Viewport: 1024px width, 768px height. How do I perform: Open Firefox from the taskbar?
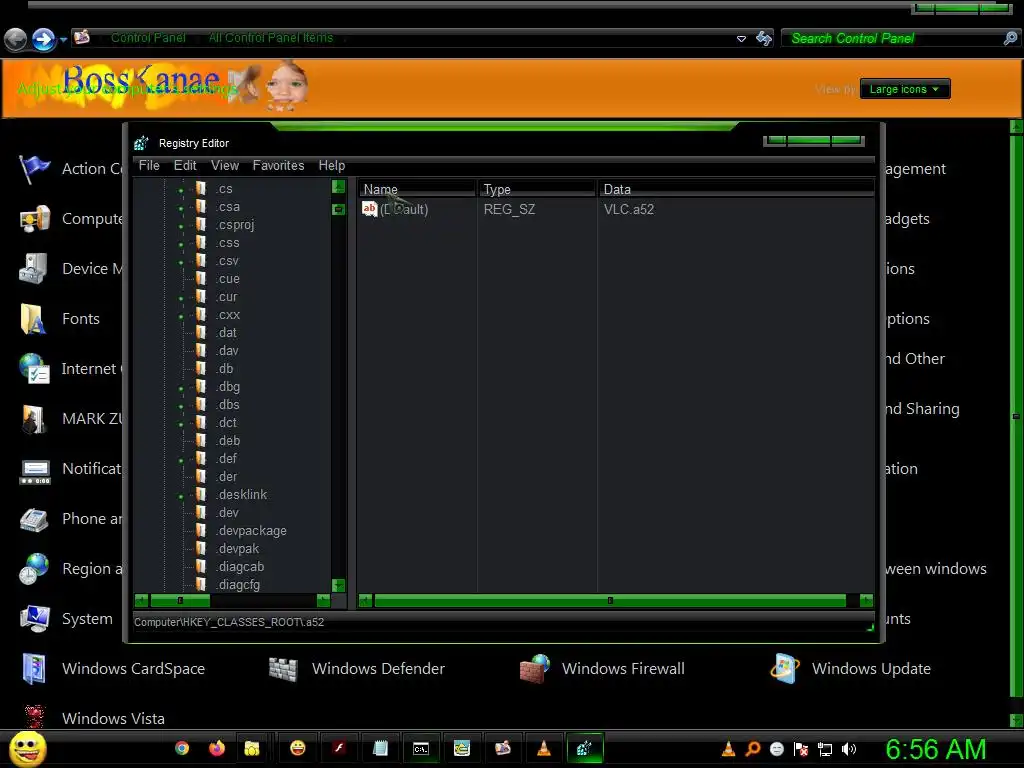click(x=217, y=748)
